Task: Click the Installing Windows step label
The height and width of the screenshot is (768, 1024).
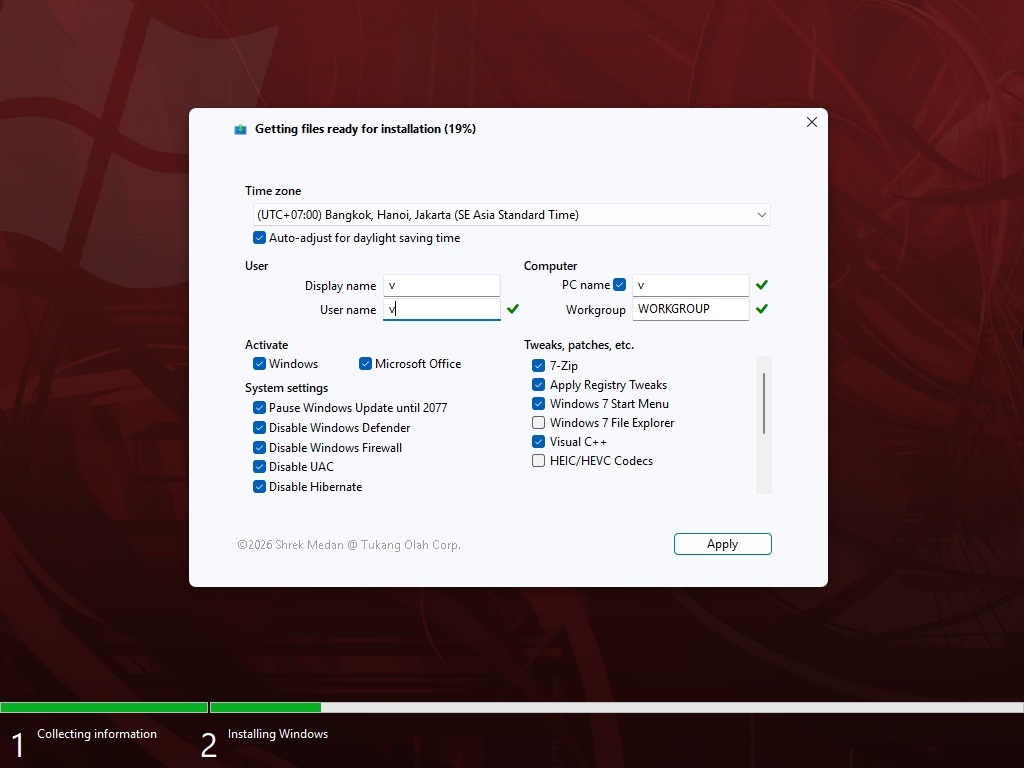Action: point(278,734)
